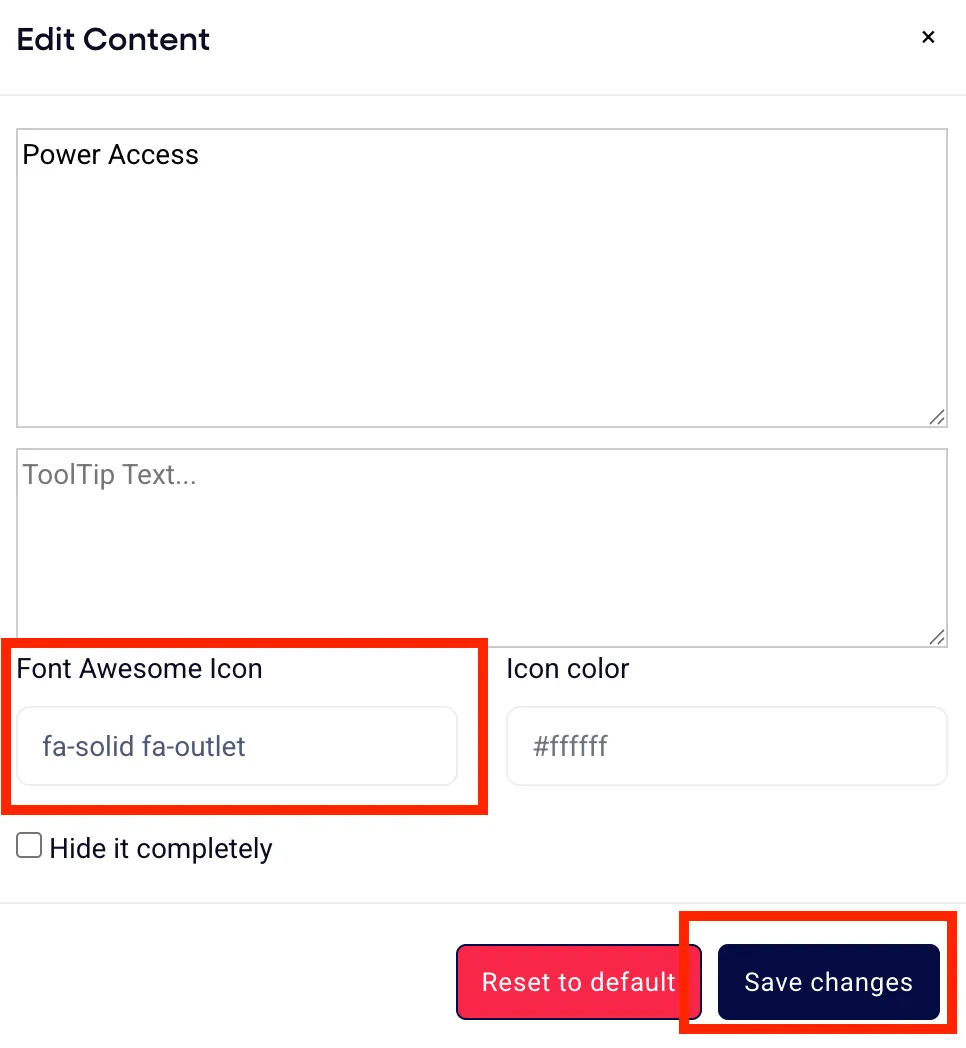Screen dimensions: 966x1048
Task: Select the Font Awesome Icon input
Action: [x=237, y=746]
